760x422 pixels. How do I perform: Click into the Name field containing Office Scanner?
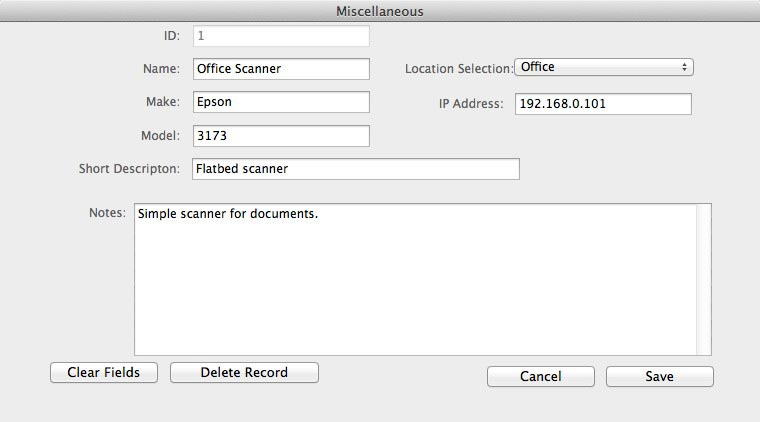(x=279, y=69)
